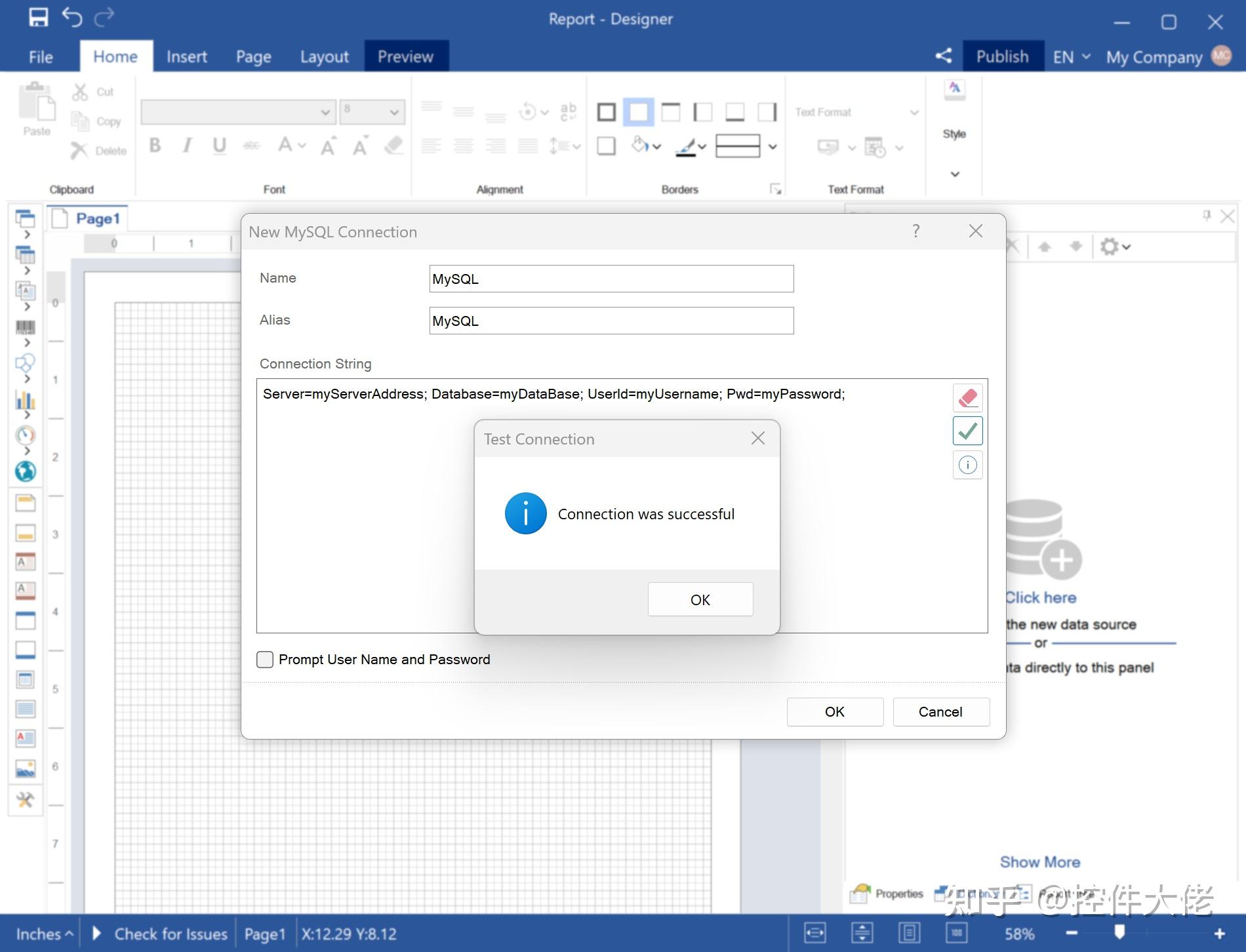Click the green checkmark test connection icon
This screenshot has height=952, width=1246.
click(967, 431)
